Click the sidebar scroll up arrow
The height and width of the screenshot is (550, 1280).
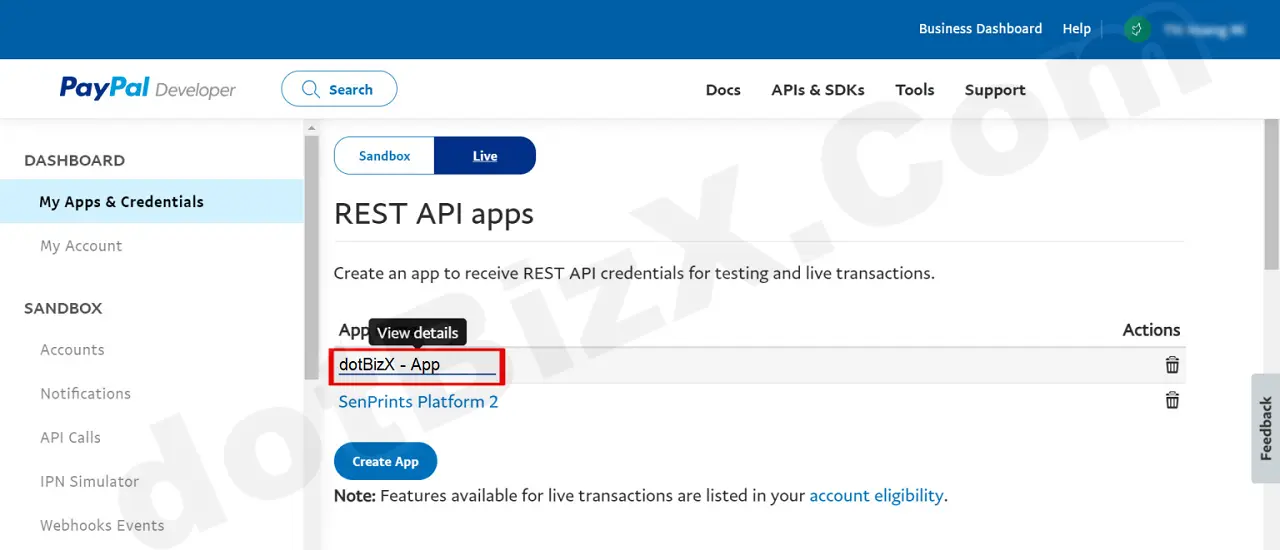pyautogui.click(x=311, y=127)
